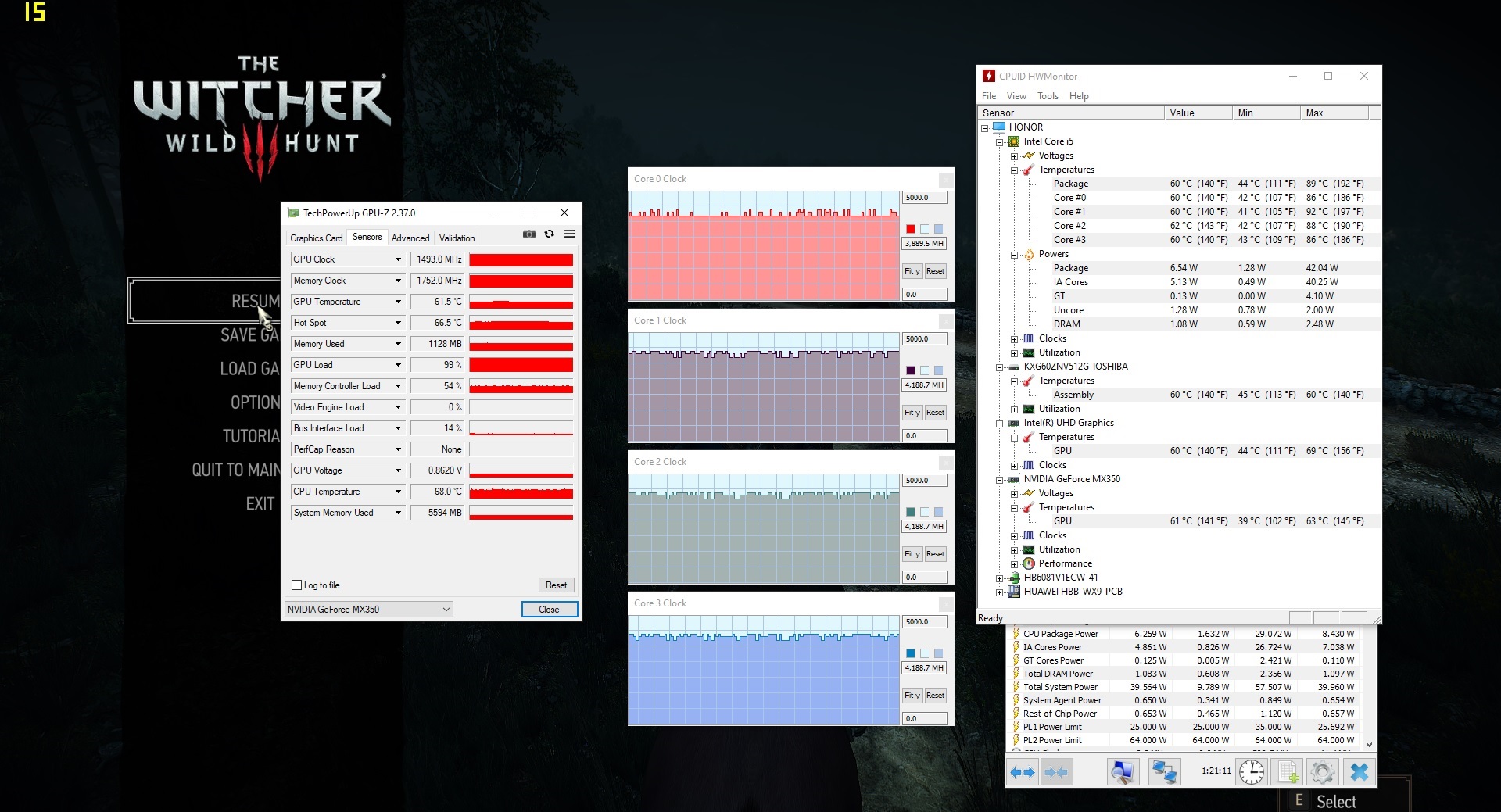
Task: Click the NVIDIA GeForce MX350 card icon
Action: click(x=1014, y=479)
